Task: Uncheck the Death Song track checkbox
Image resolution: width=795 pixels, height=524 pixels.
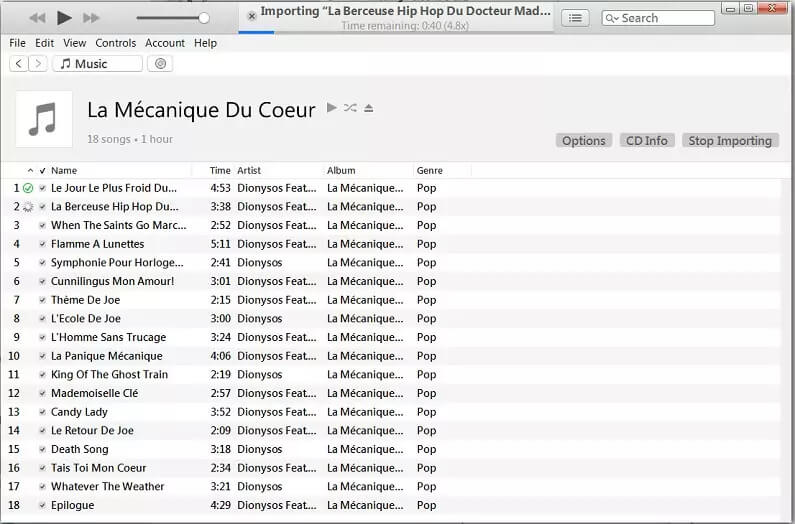Action: tap(43, 449)
